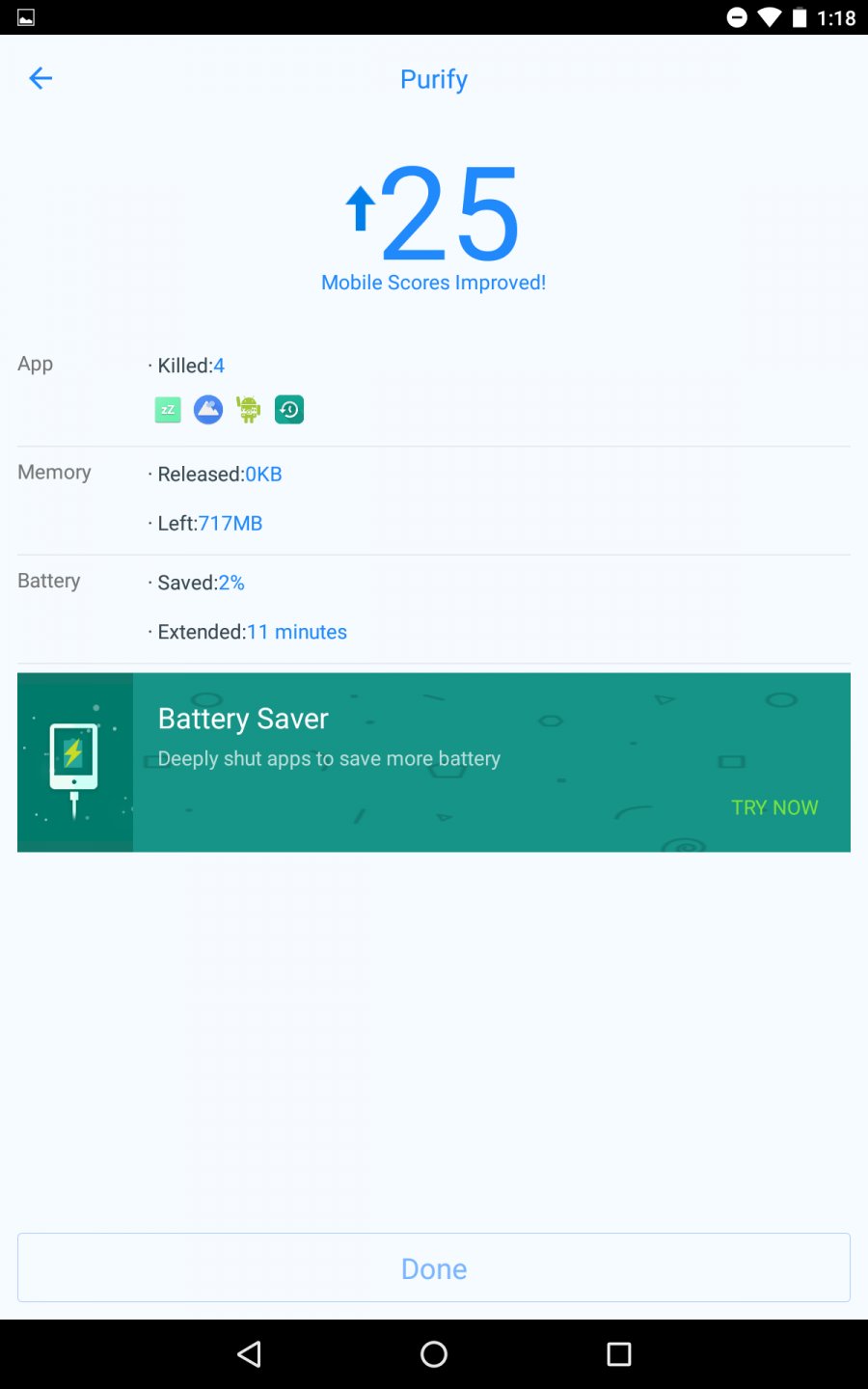The height and width of the screenshot is (1389, 868).
Task: Tap the teal clock history app icon
Action: pos(289,410)
